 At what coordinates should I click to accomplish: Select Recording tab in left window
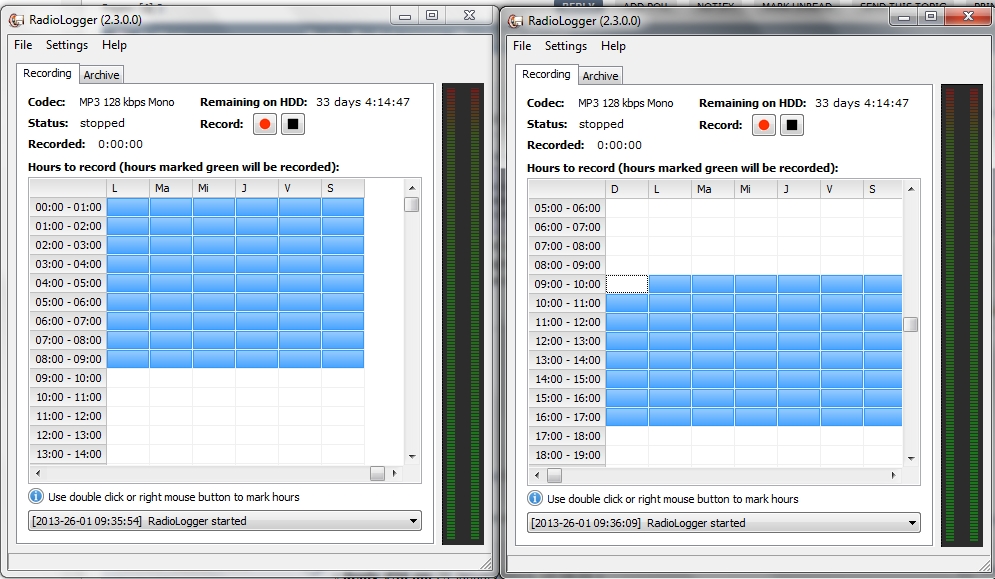click(48, 73)
